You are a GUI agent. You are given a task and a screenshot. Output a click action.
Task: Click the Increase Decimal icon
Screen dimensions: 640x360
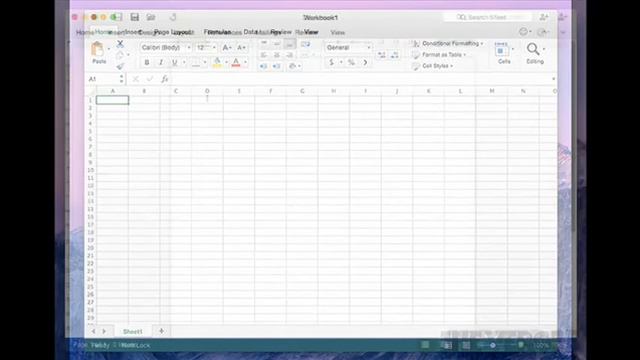[x=382, y=55]
